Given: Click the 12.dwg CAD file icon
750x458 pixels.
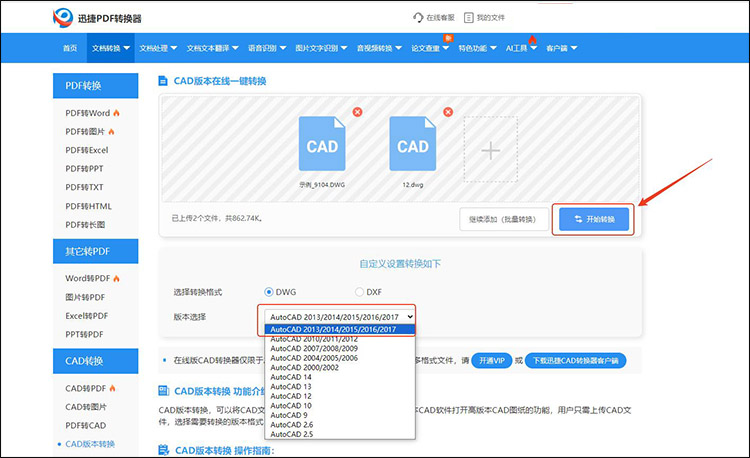Looking at the screenshot, I should pyautogui.click(x=412, y=143).
